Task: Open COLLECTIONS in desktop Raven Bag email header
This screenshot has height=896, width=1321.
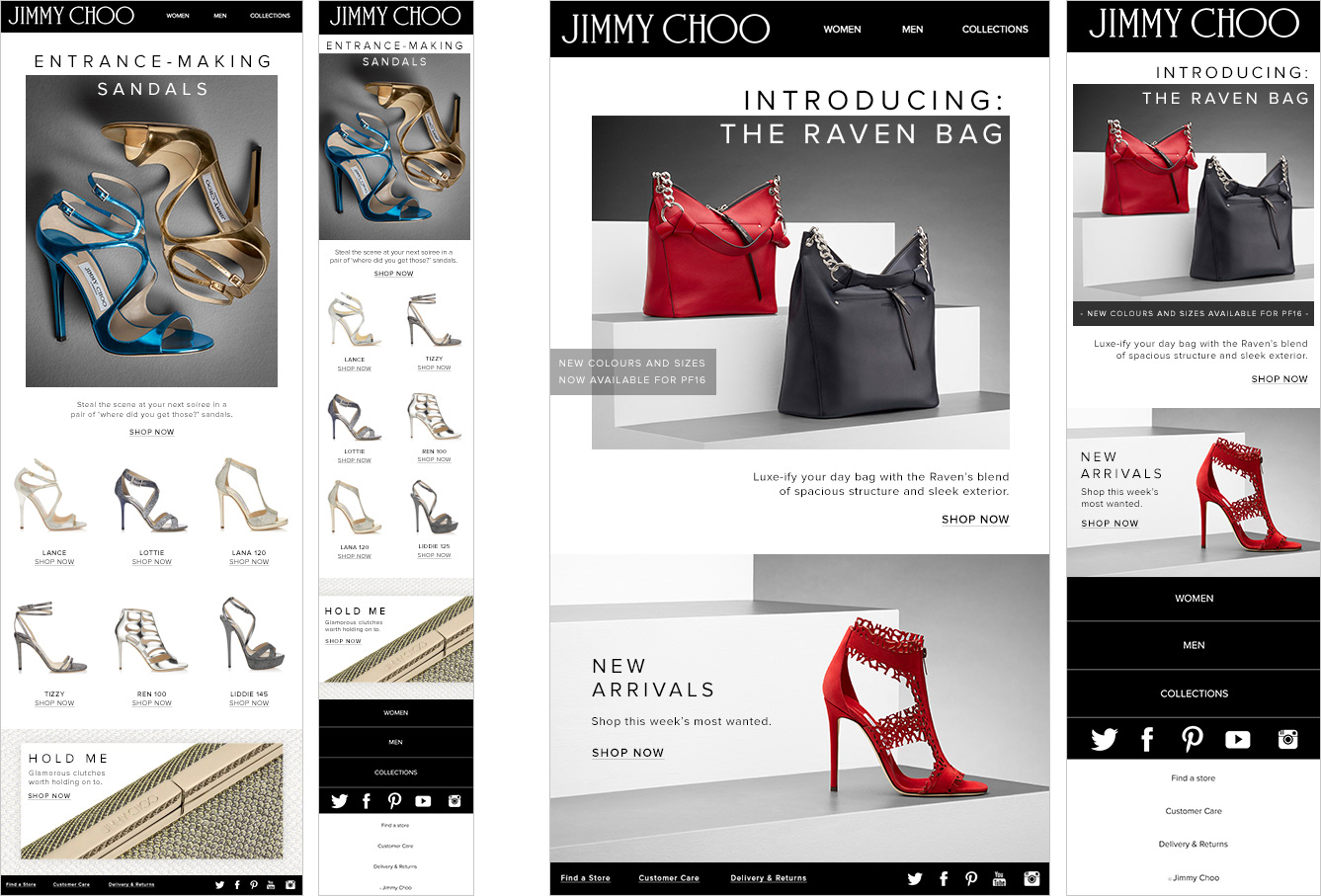Action: tap(995, 30)
